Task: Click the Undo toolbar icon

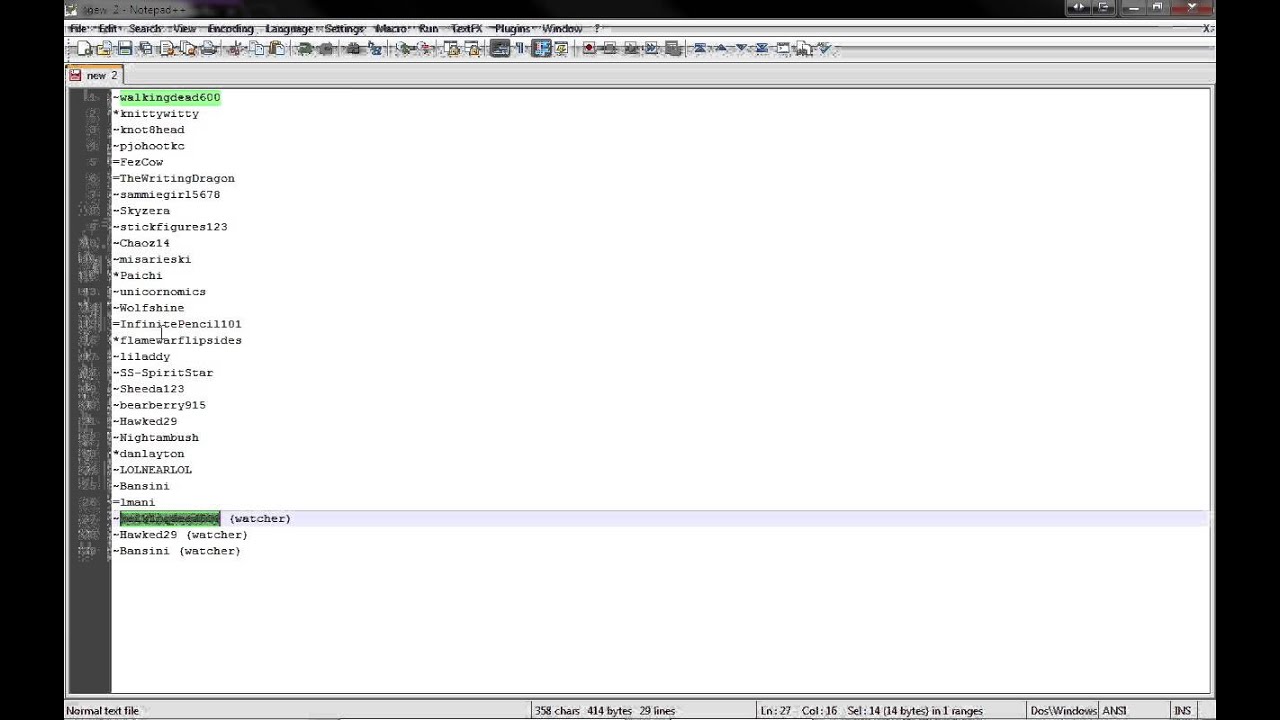Action: coord(305,48)
